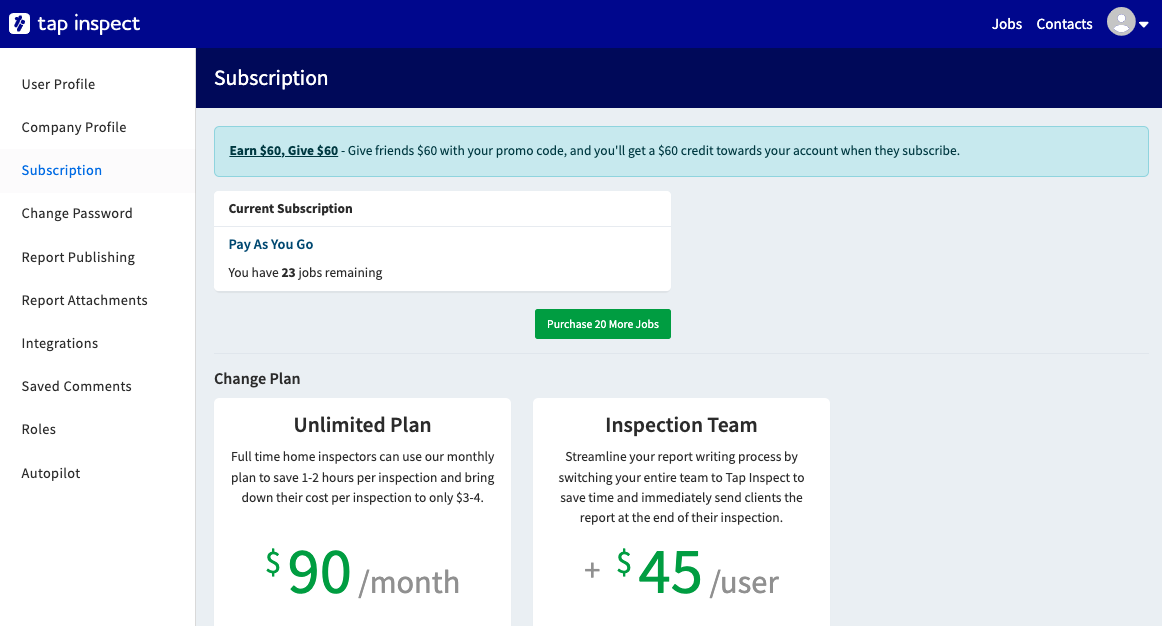Open Change Password page
This screenshot has width=1162, height=626.
(x=77, y=213)
